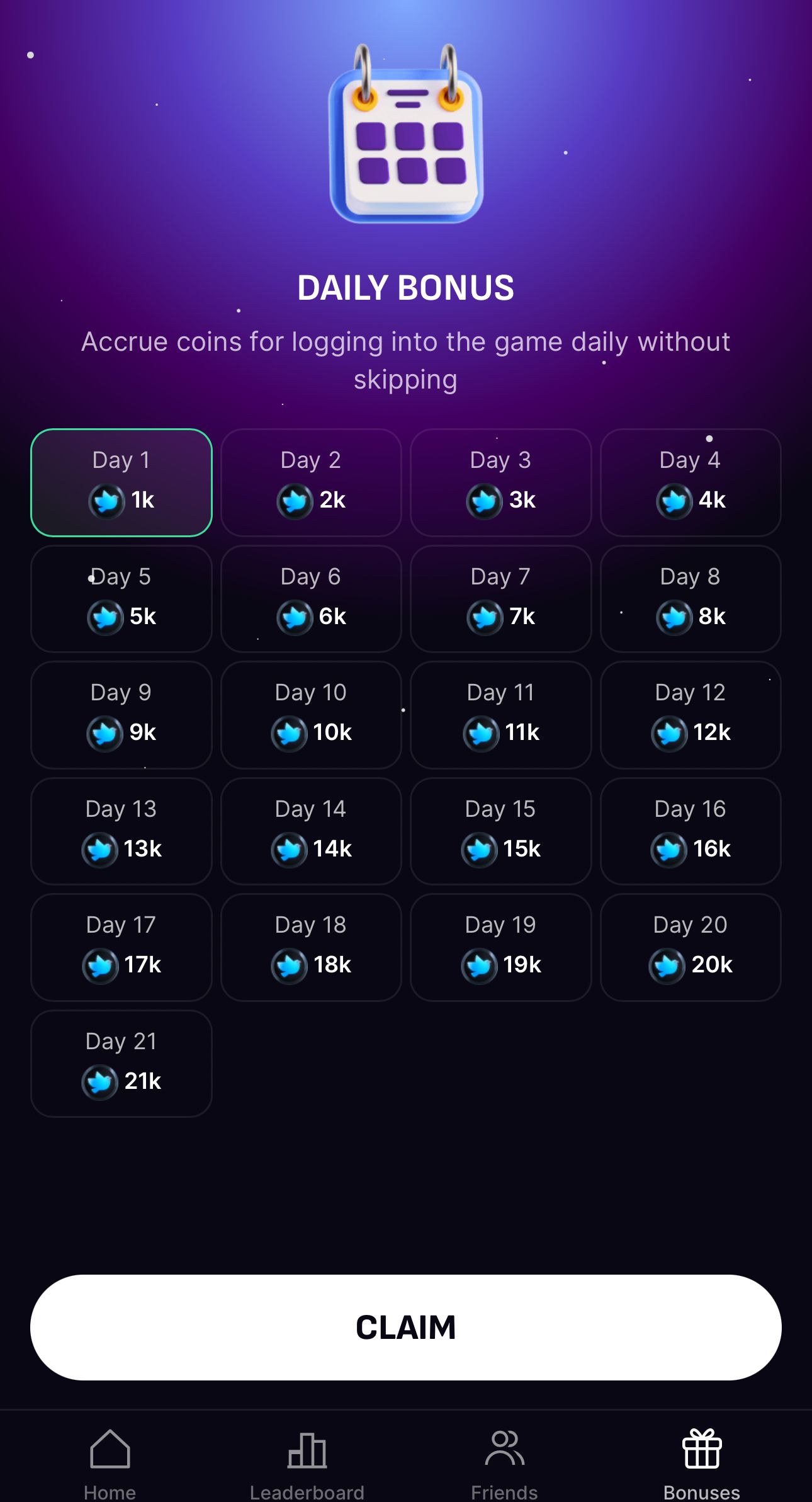Viewport: 812px width, 1502px height.
Task: Click the coin icon inside the Day 15 card
Action: click(x=479, y=848)
